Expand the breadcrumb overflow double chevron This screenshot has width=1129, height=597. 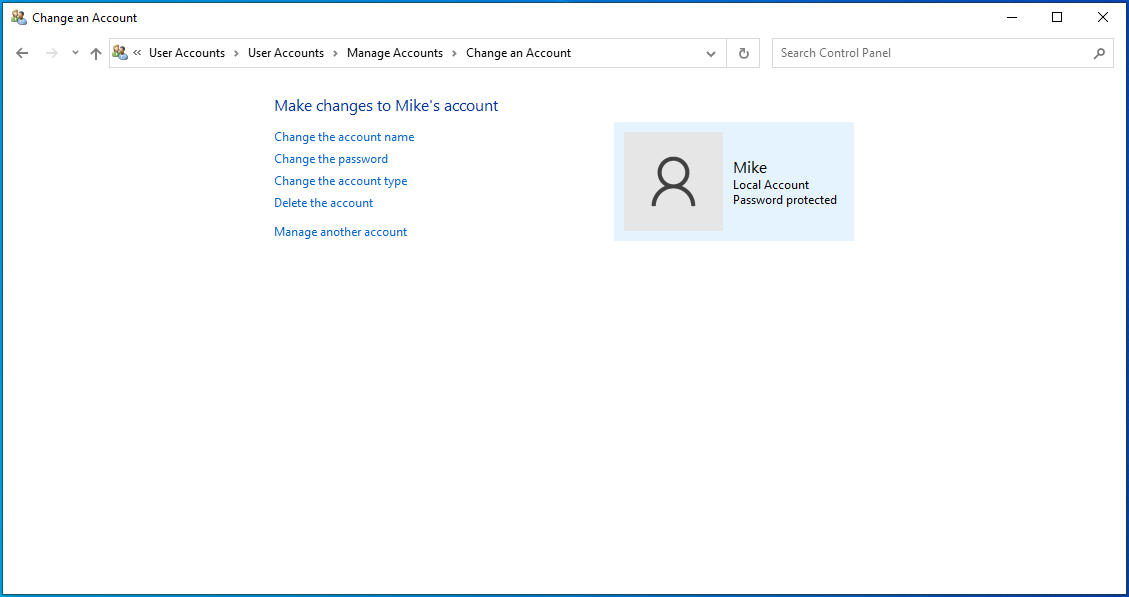point(137,53)
